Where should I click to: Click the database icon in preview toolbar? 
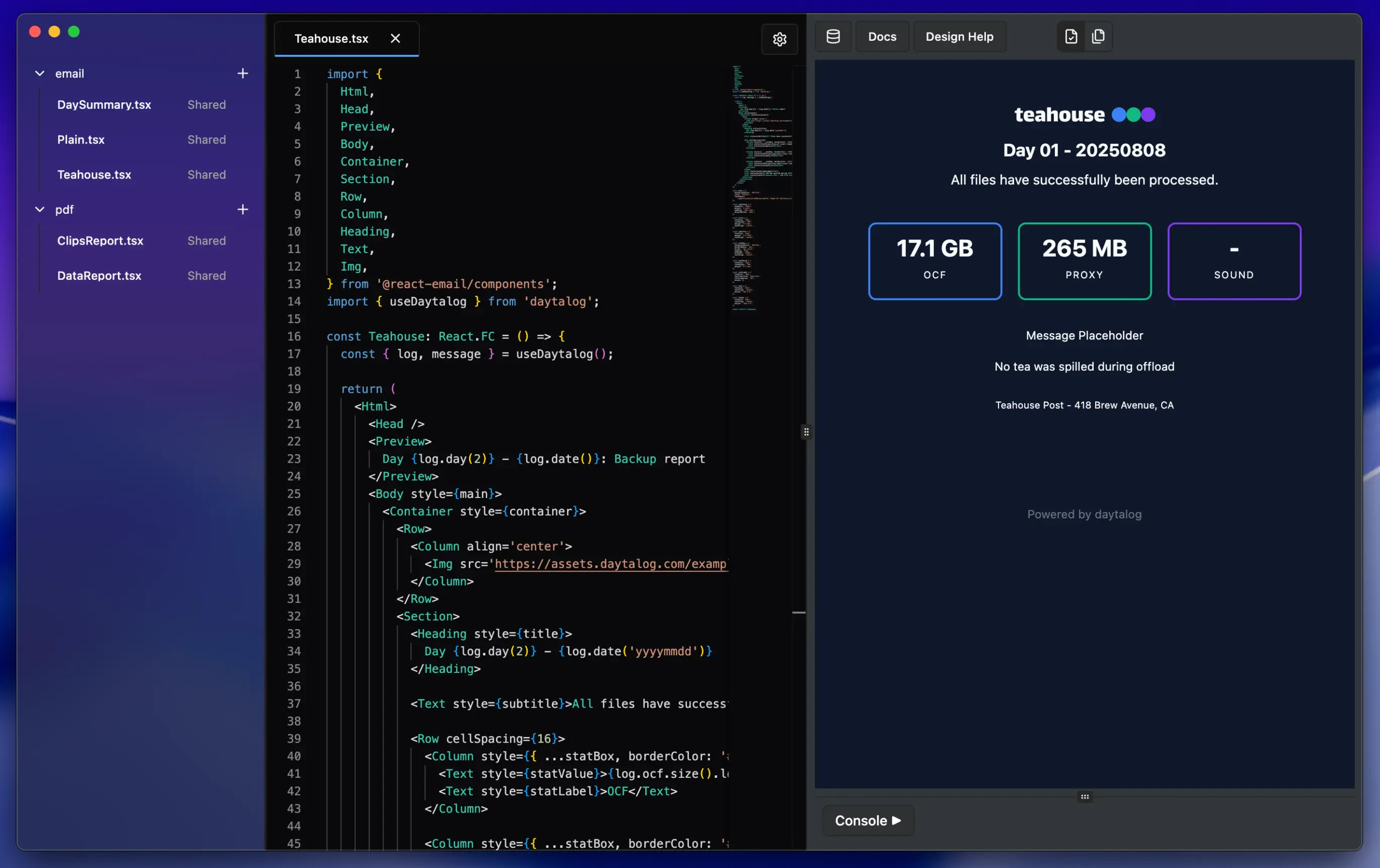point(833,37)
